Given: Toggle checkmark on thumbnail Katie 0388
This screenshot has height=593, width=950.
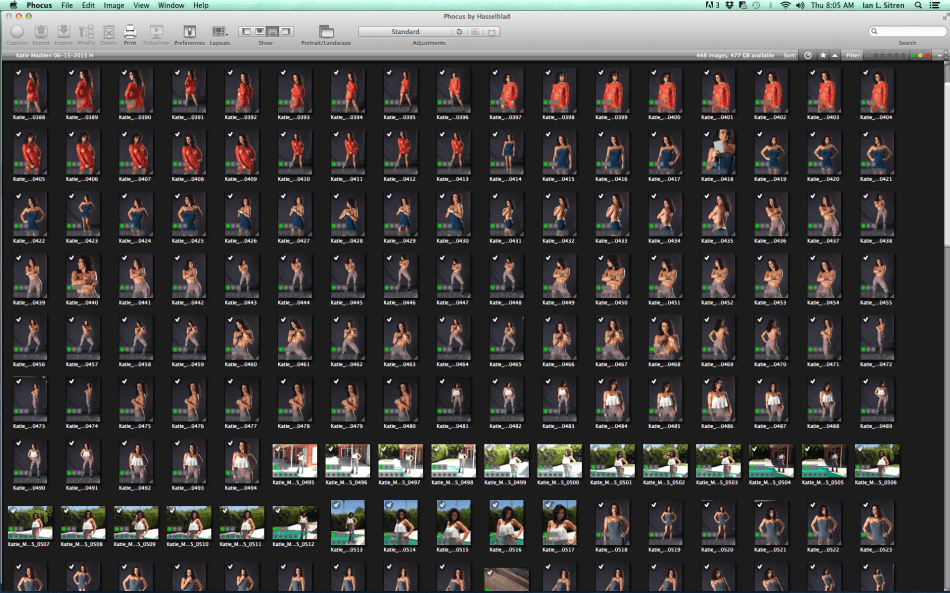Looking at the screenshot, I should pos(17,73).
